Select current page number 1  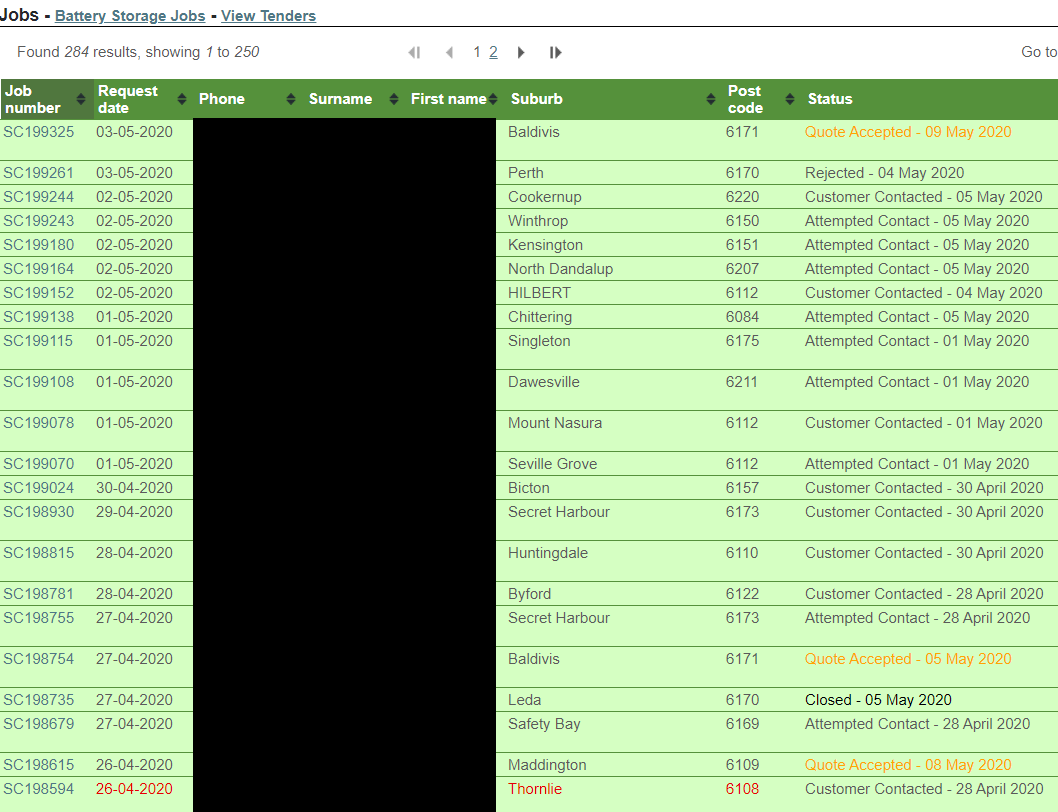tap(476, 52)
